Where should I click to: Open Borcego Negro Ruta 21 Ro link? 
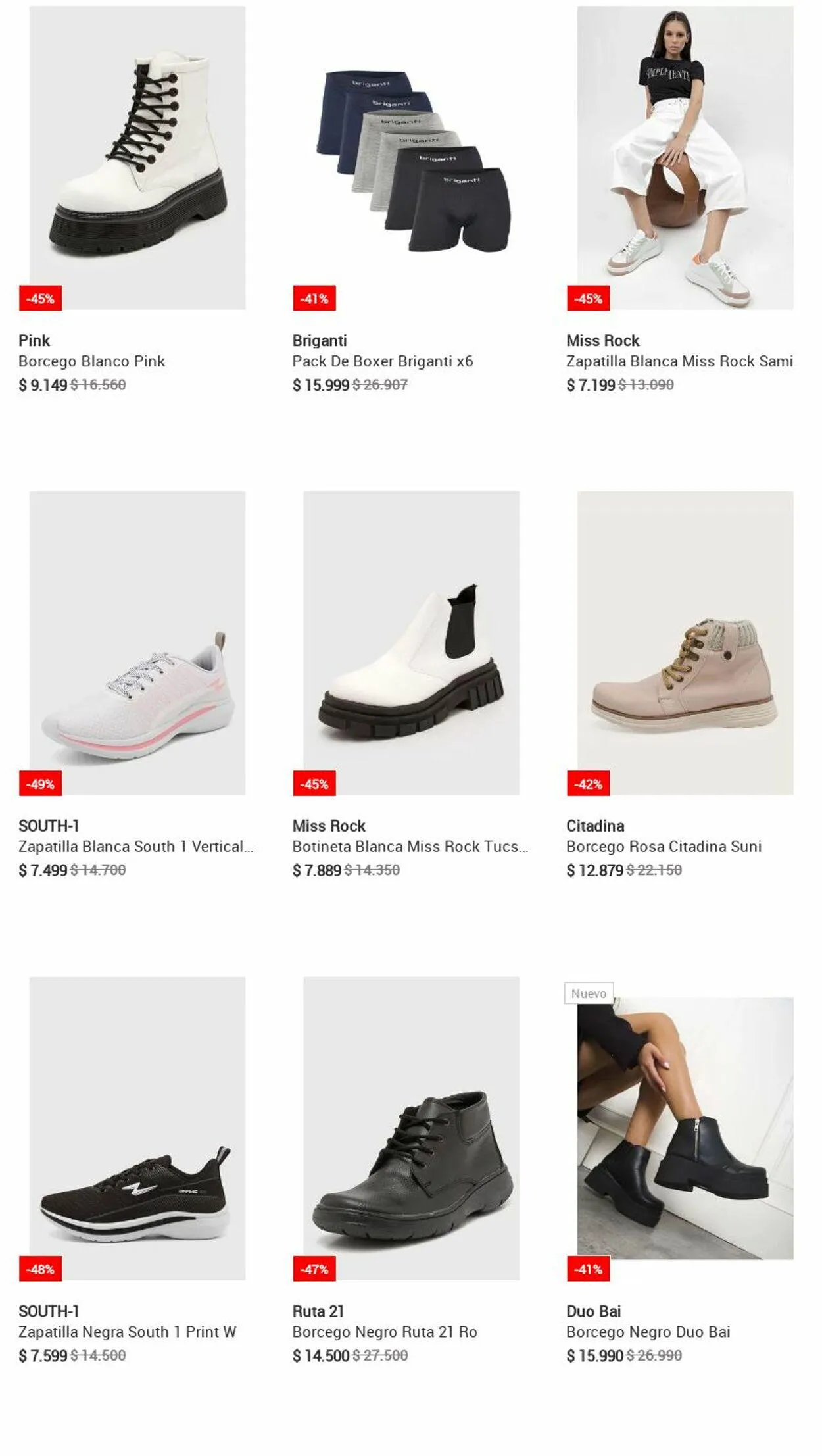(385, 1332)
